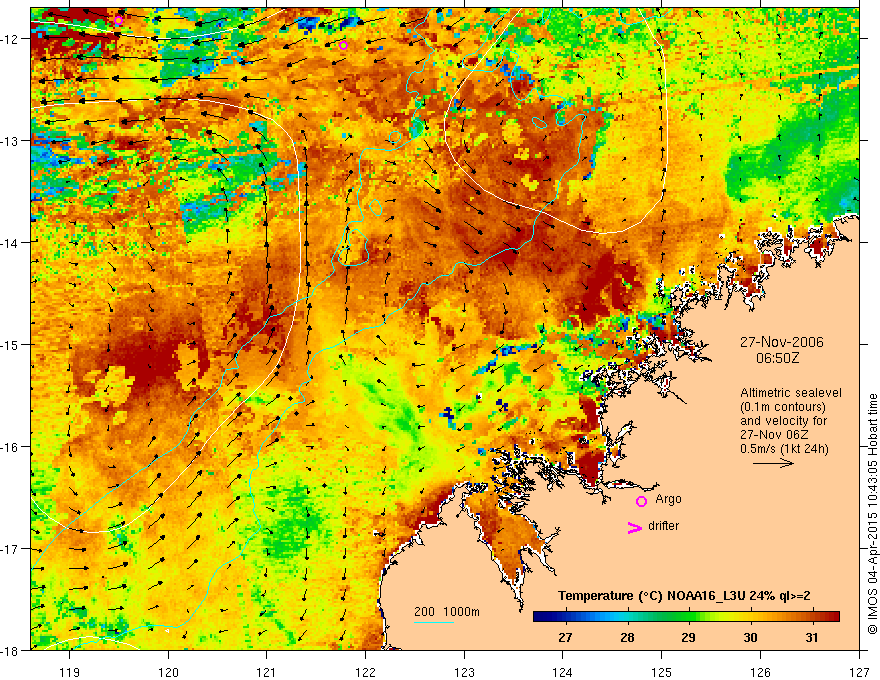Click the temperature color bar at 31
The width and height of the screenshot is (880, 680).
click(x=812, y=617)
